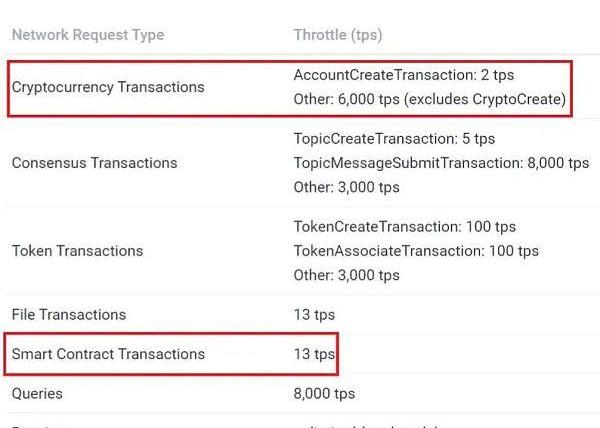
Task: Select the Consensus Transactions row label
Action: pyautogui.click(x=94, y=163)
